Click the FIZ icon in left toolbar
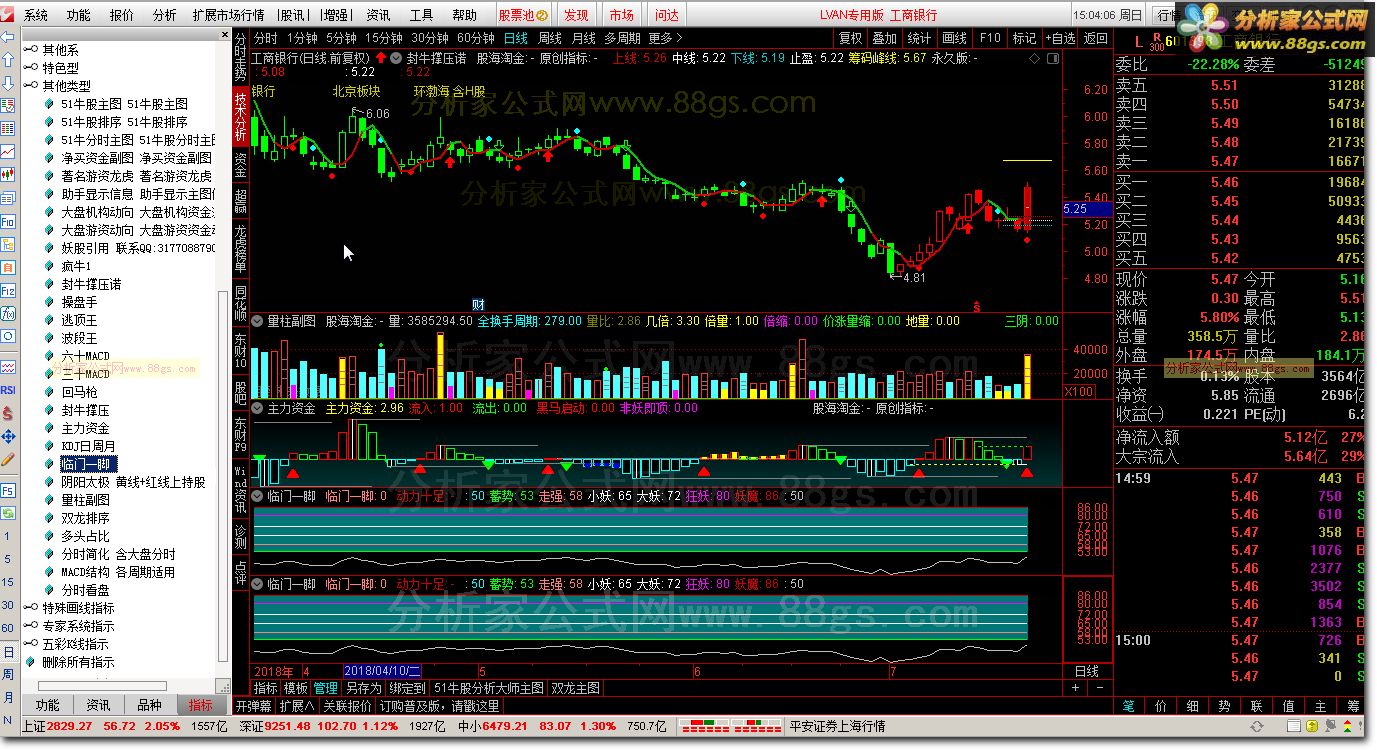Viewport: 1377px width, 750px height. tap(8, 288)
